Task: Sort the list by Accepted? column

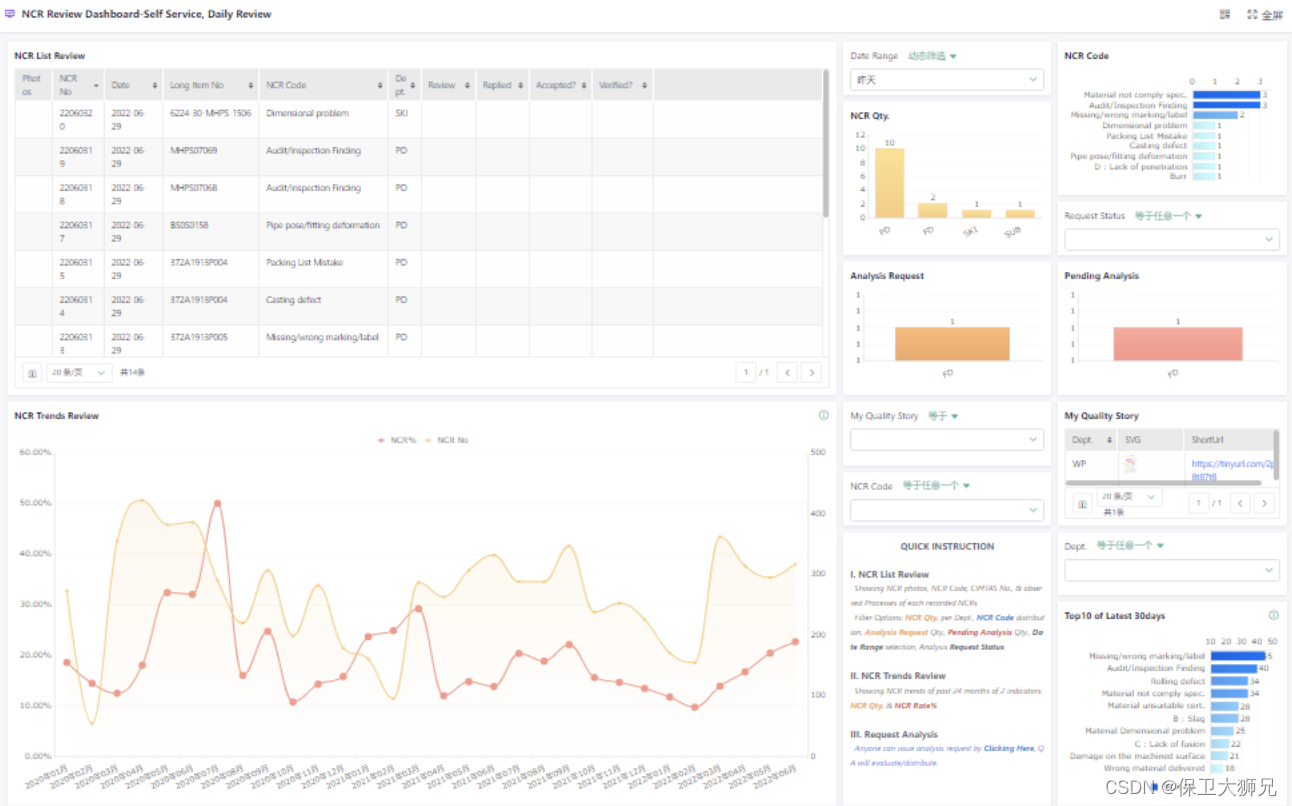Action: 584,85
